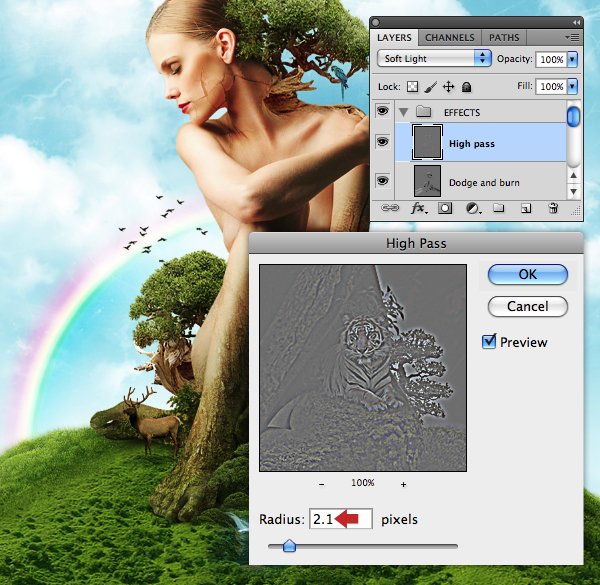Click the Fill value field

(551, 86)
